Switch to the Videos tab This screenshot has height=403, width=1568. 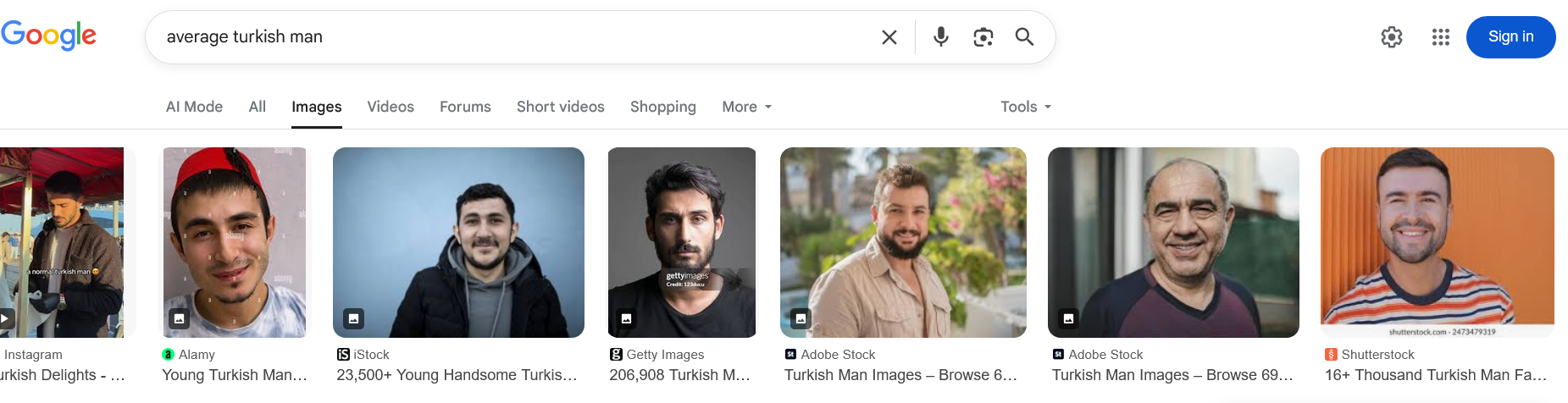tap(391, 107)
